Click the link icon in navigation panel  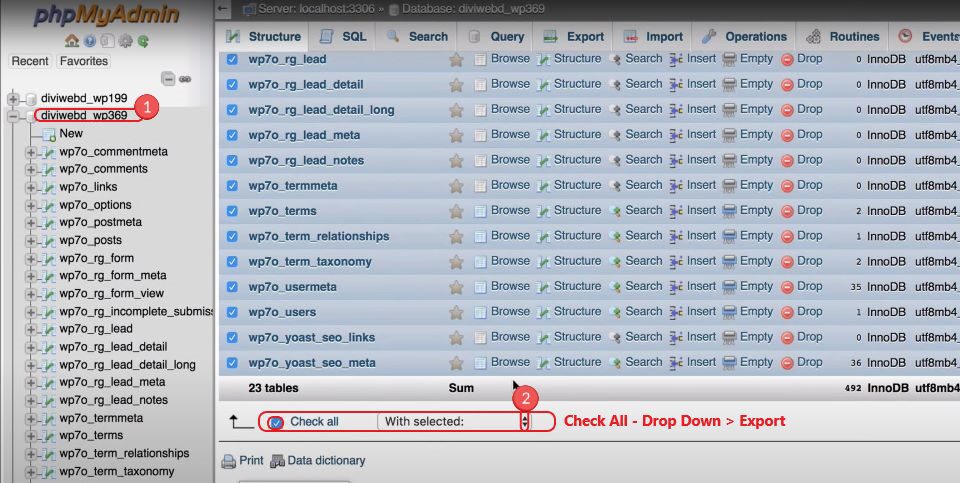(185, 79)
